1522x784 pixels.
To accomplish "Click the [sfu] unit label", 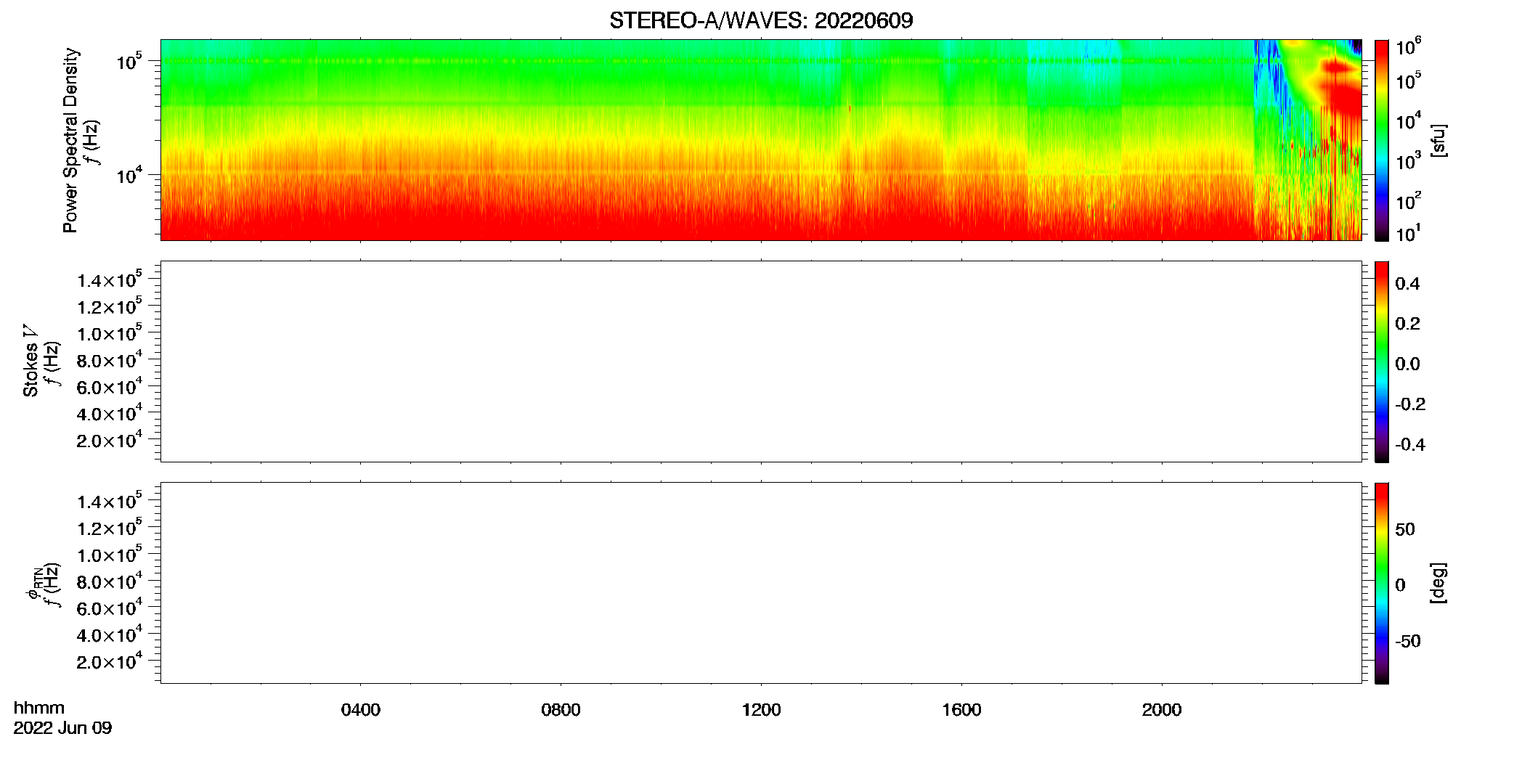I will pyautogui.click(x=1438, y=140).
